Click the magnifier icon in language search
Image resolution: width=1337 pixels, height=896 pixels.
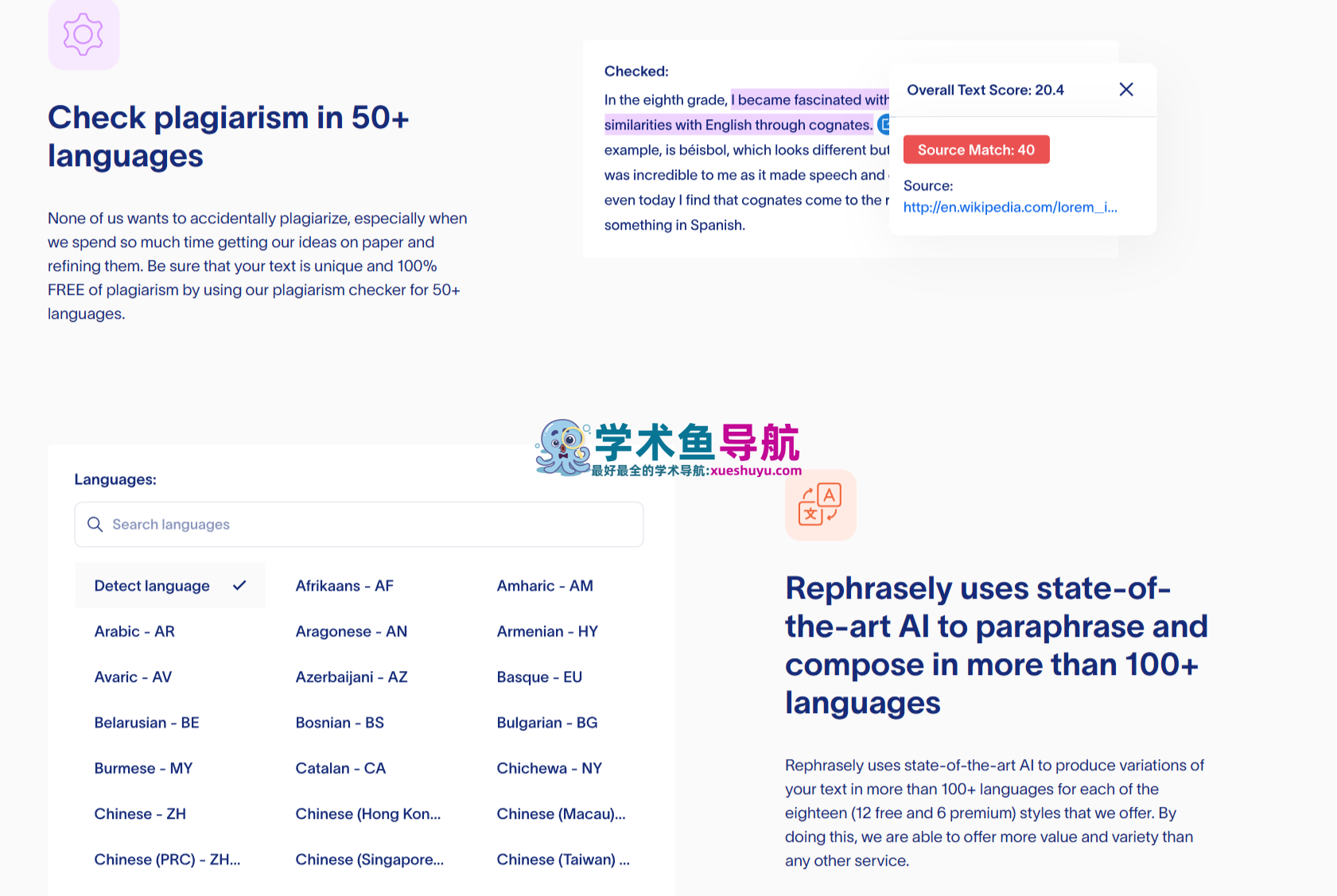tap(95, 524)
